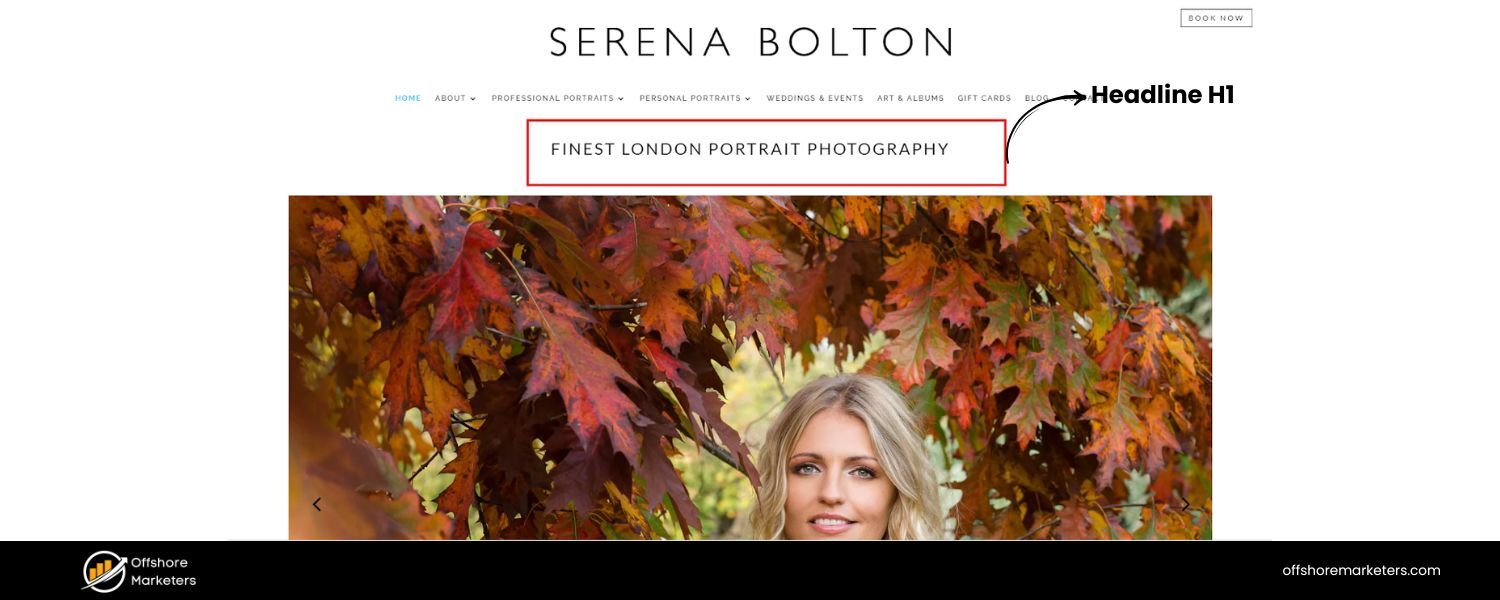Click the next slide arrow on the photo
Screen dimensions: 1500x600
pyautogui.click(x=1185, y=504)
